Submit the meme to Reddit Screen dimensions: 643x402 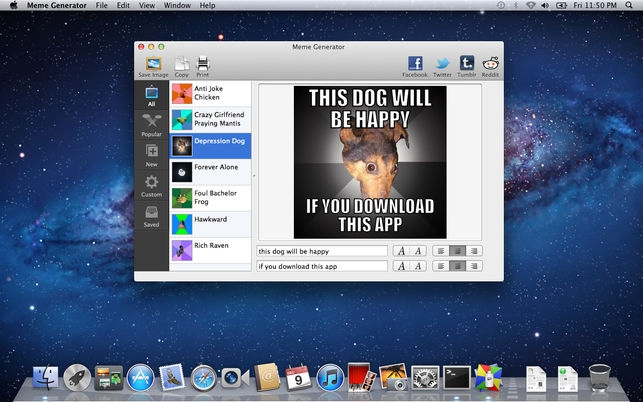490,64
